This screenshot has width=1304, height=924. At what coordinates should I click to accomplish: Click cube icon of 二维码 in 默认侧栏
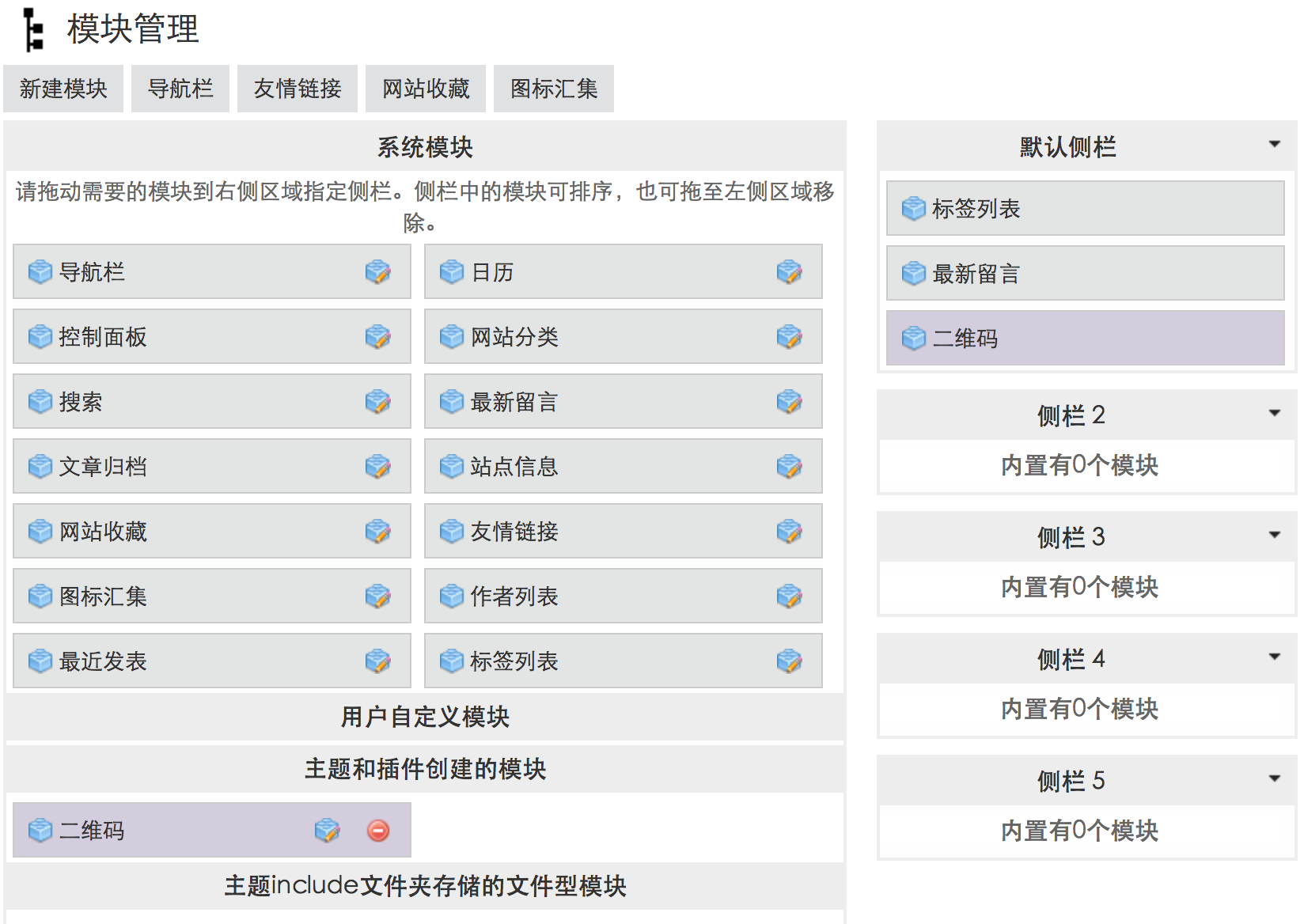(914, 339)
